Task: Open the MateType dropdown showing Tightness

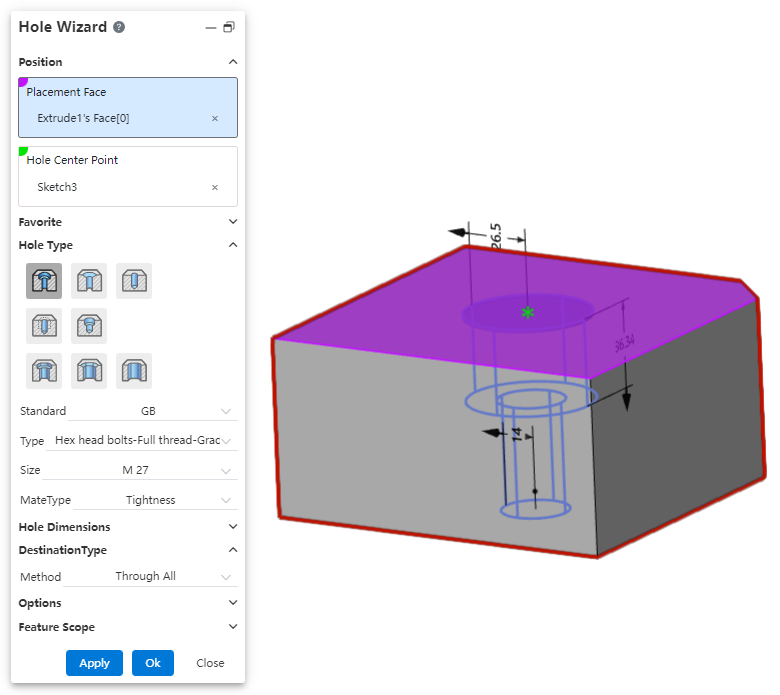Action: [x=152, y=500]
